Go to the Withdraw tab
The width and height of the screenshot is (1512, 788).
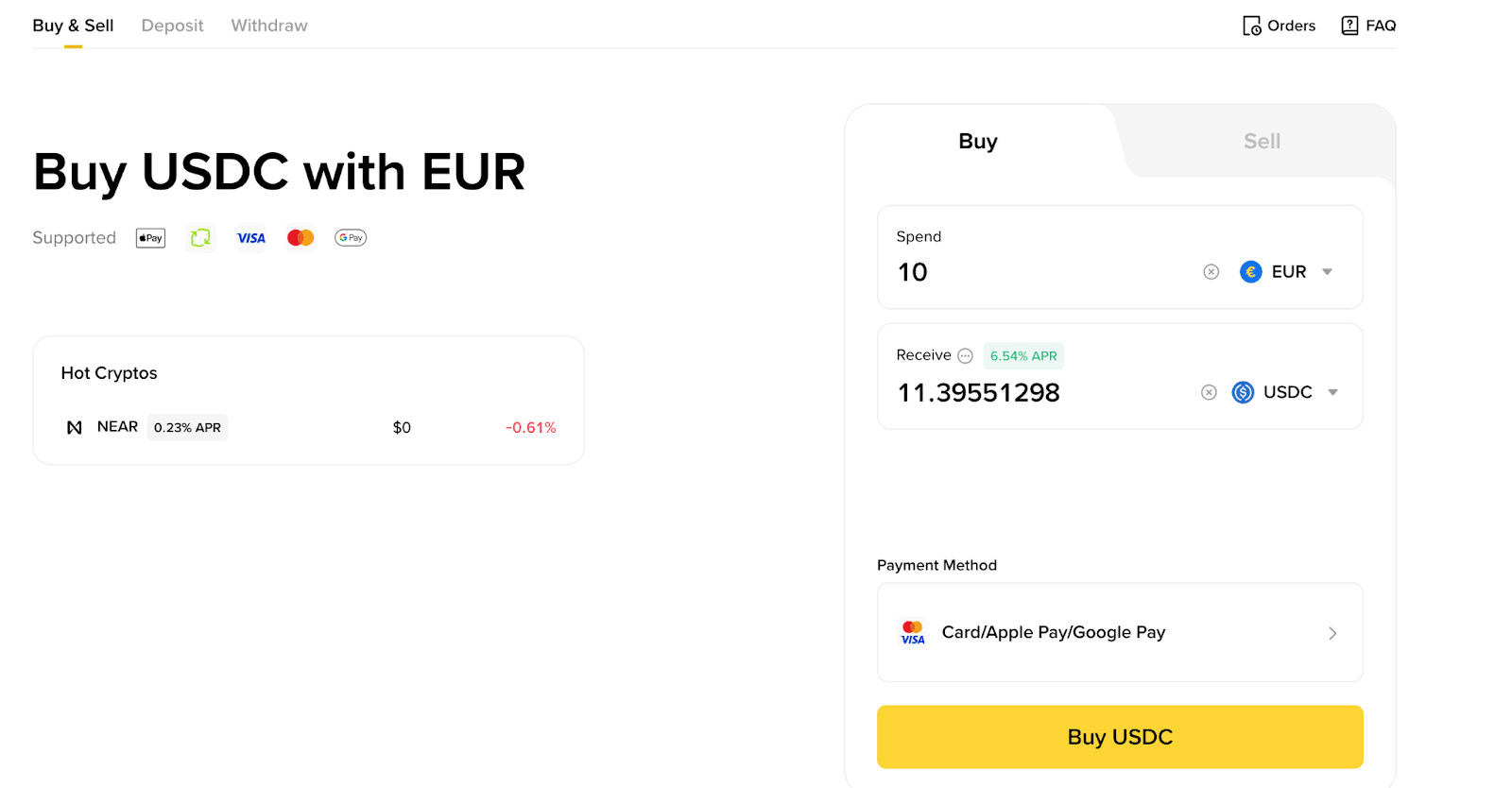[x=269, y=26]
